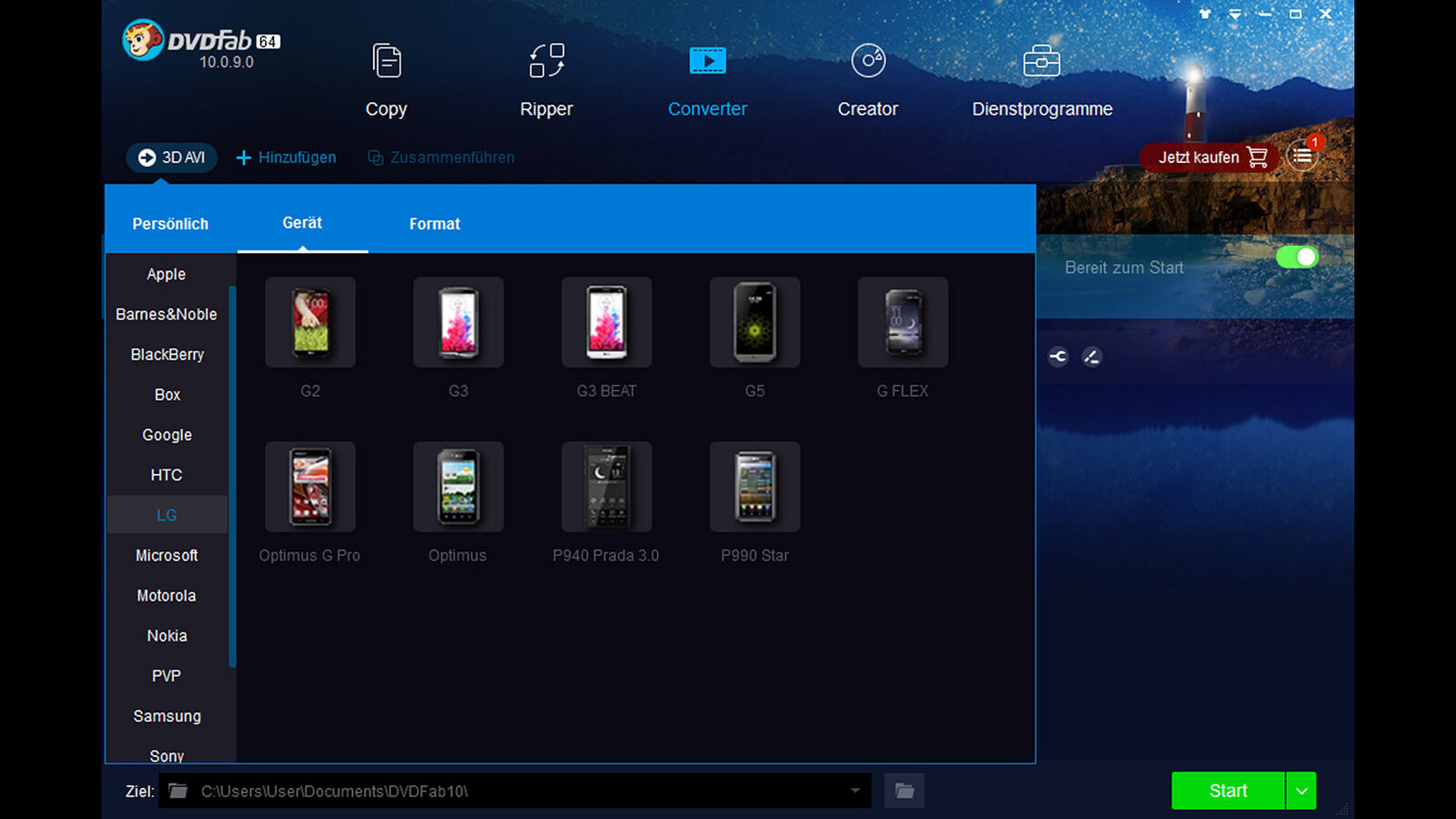The height and width of the screenshot is (819, 1456).
Task: Switch to the Format tab
Action: pos(435,223)
